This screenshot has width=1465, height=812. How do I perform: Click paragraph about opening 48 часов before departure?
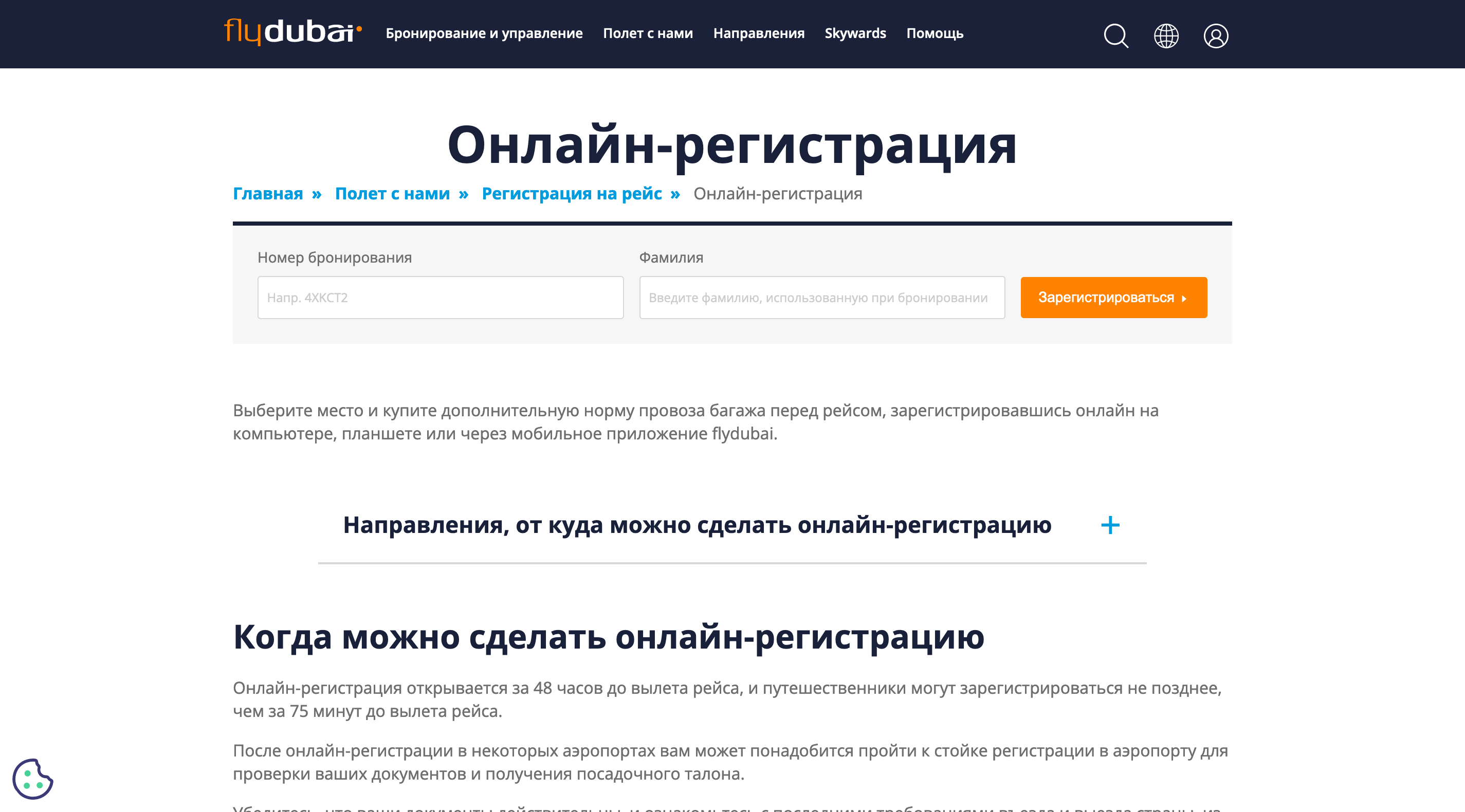pos(727,699)
